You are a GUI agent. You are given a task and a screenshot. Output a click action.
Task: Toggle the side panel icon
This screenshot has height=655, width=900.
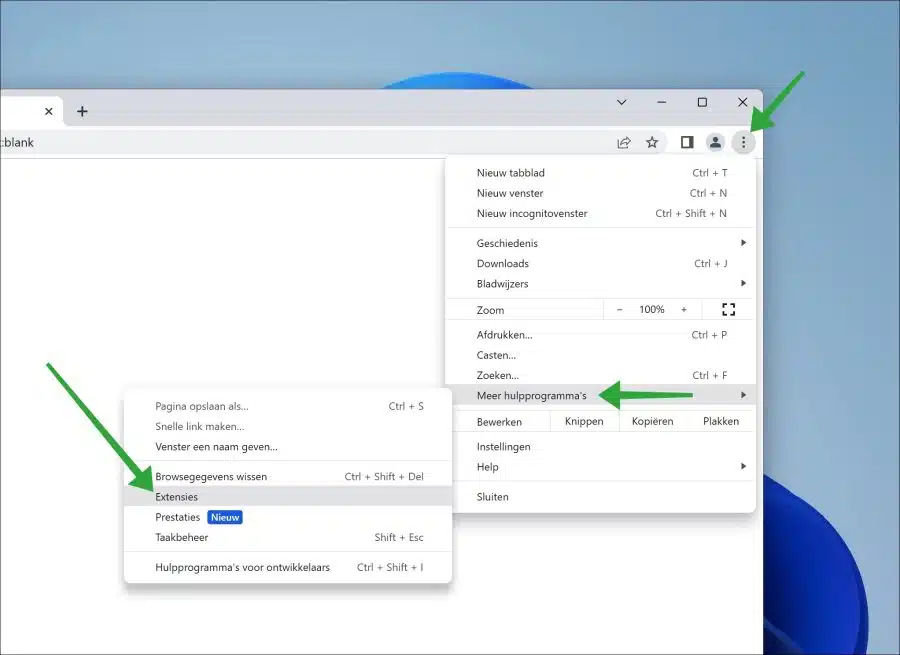click(x=687, y=142)
